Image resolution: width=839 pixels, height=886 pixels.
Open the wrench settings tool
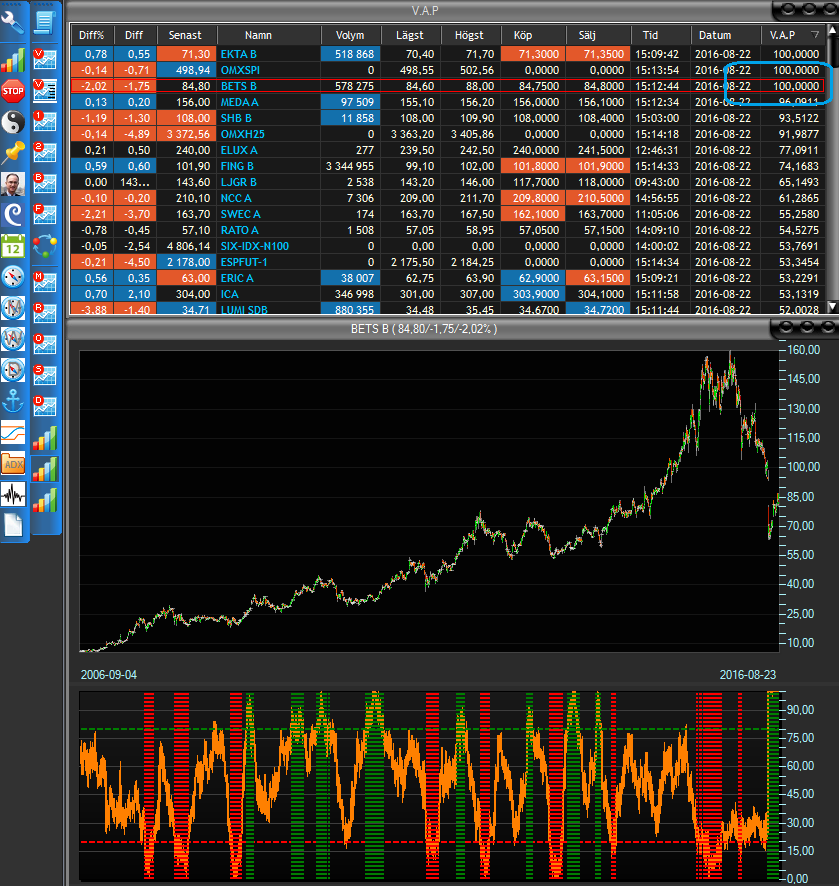click(13, 26)
